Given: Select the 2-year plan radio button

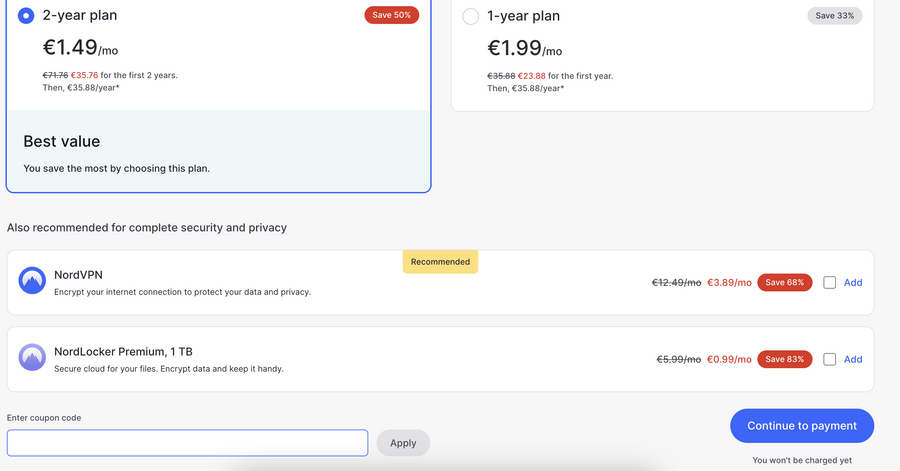Looking at the screenshot, I should click(x=26, y=16).
